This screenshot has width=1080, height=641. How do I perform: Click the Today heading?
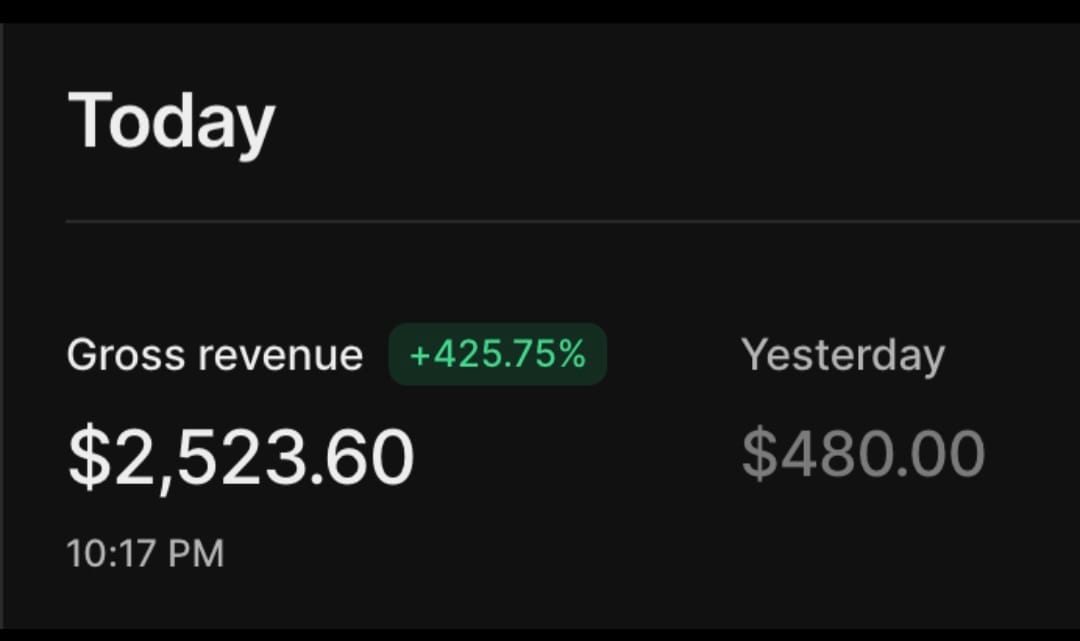[172, 121]
